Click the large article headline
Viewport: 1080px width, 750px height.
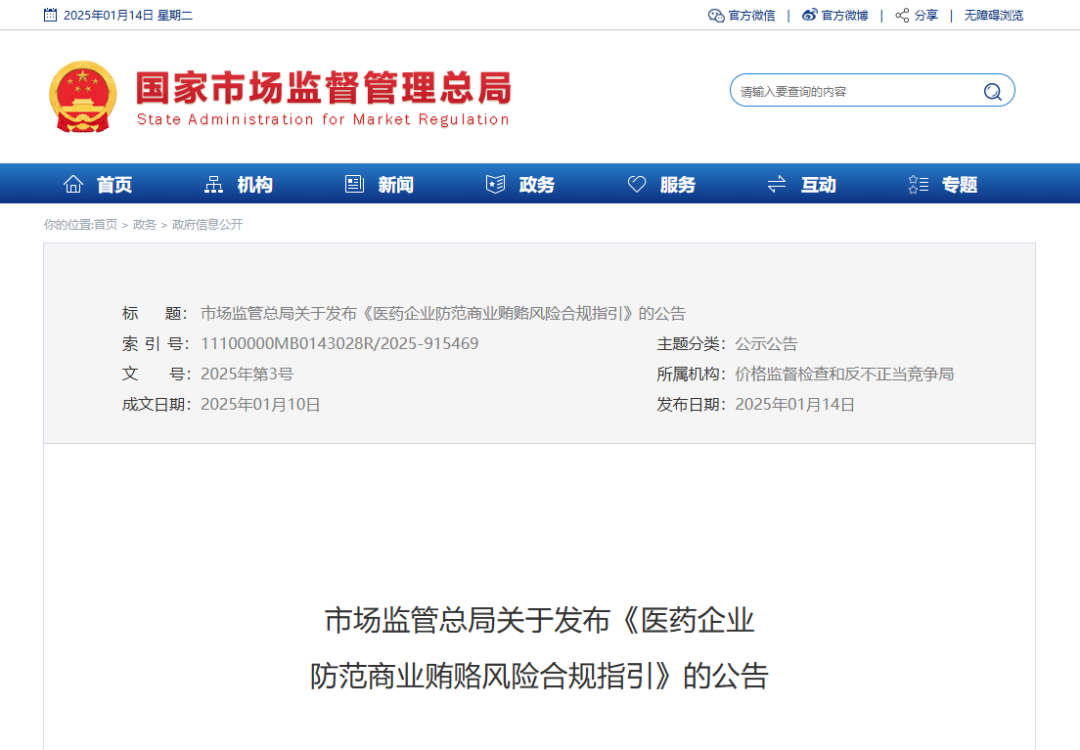pyautogui.click(x=539, y=648)
